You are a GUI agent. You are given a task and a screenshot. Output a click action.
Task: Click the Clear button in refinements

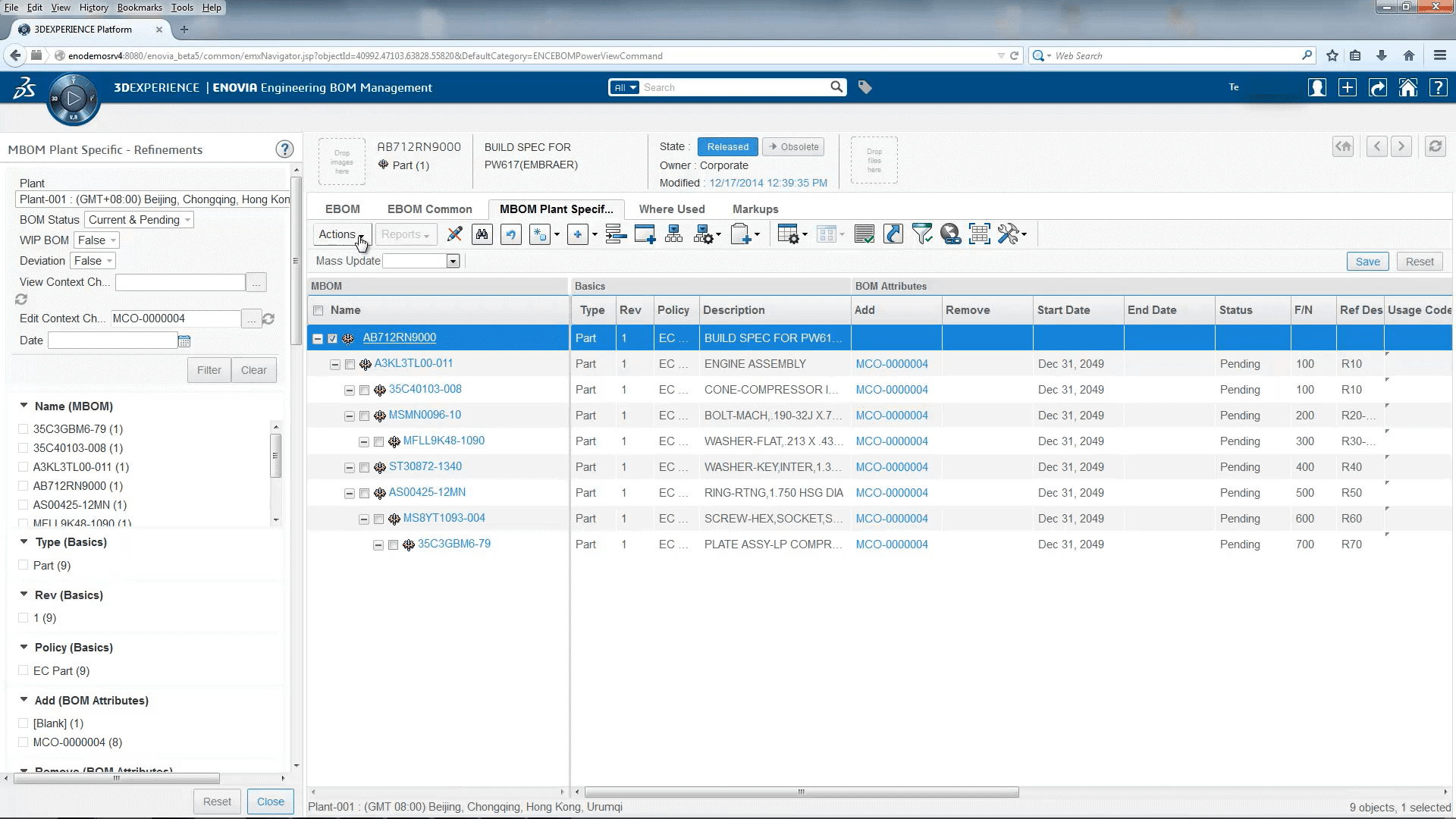point(254,370)
